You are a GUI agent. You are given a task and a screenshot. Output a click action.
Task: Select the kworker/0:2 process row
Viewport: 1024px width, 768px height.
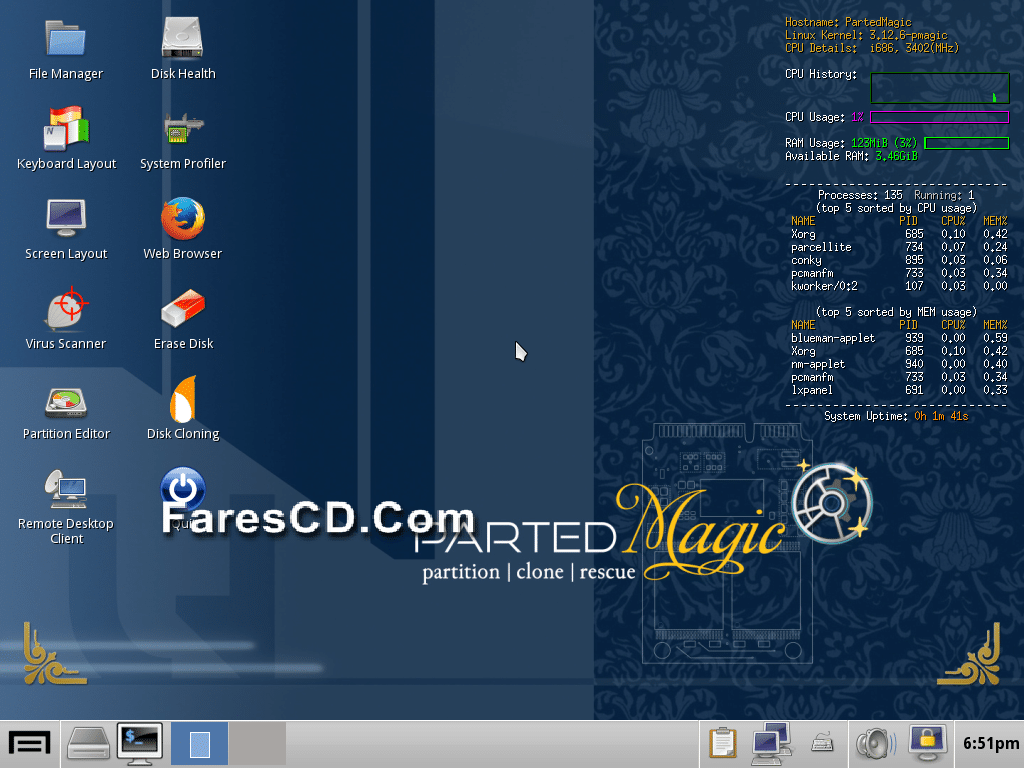click(899, 286)
